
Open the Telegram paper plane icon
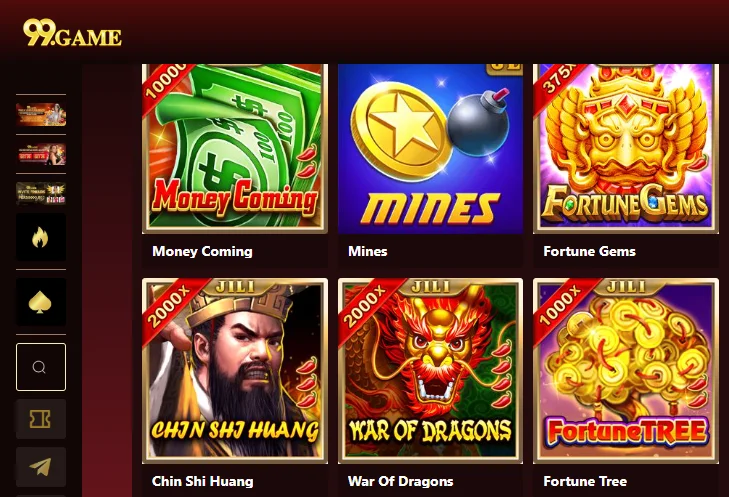coord(41,467)
